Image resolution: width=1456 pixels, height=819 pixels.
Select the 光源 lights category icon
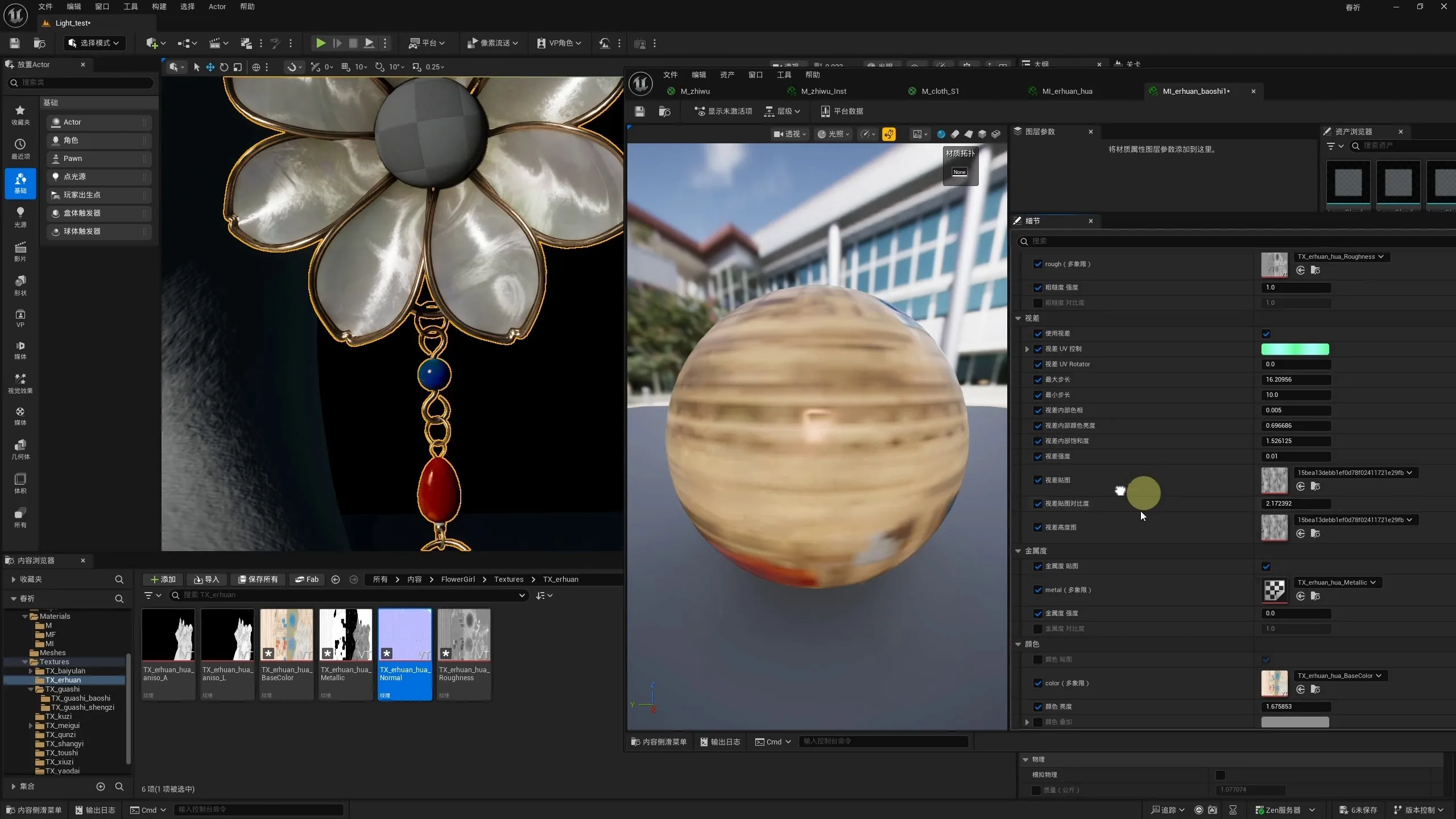coord(20,217)
